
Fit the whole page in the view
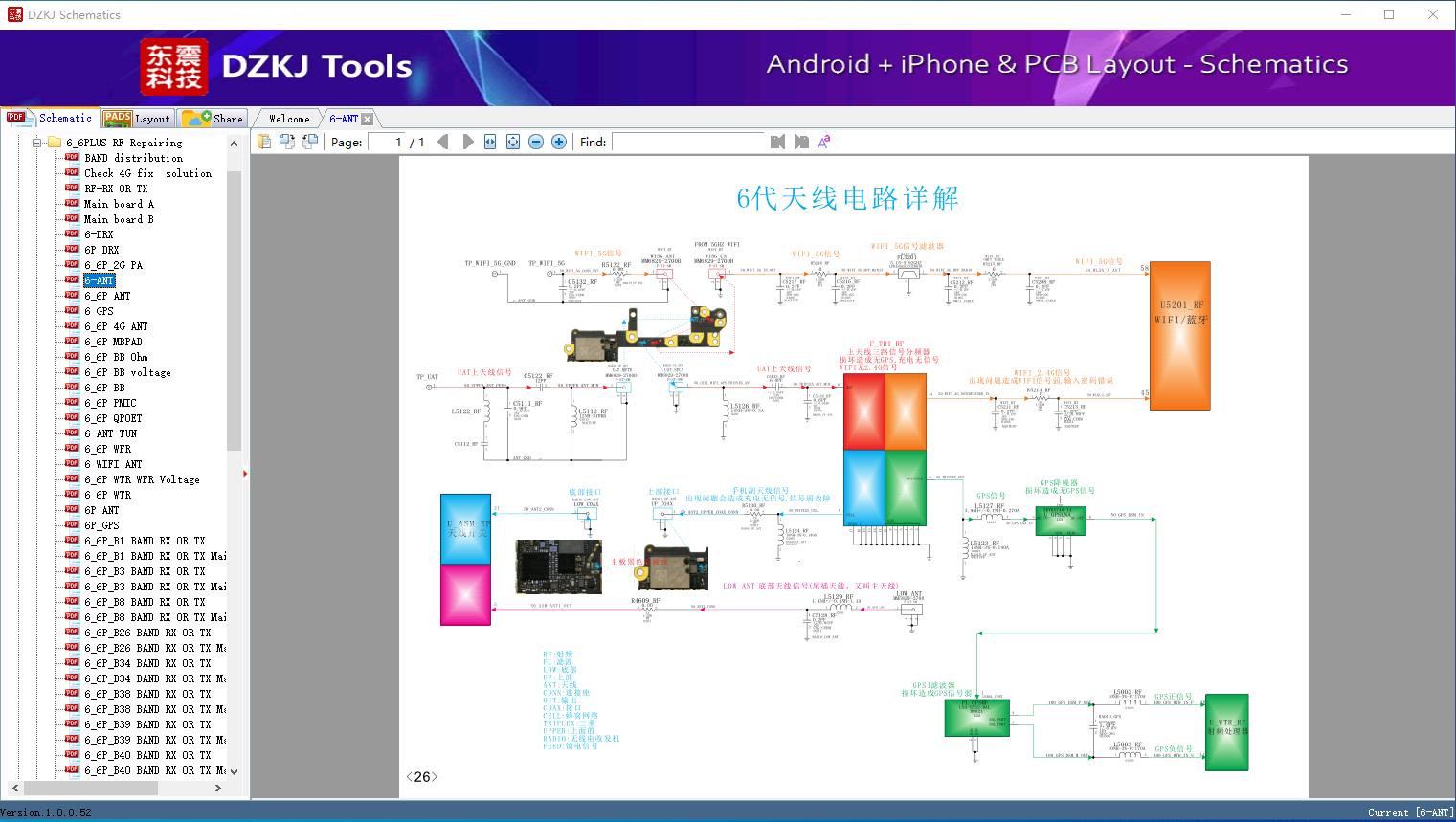coord(513,142)
